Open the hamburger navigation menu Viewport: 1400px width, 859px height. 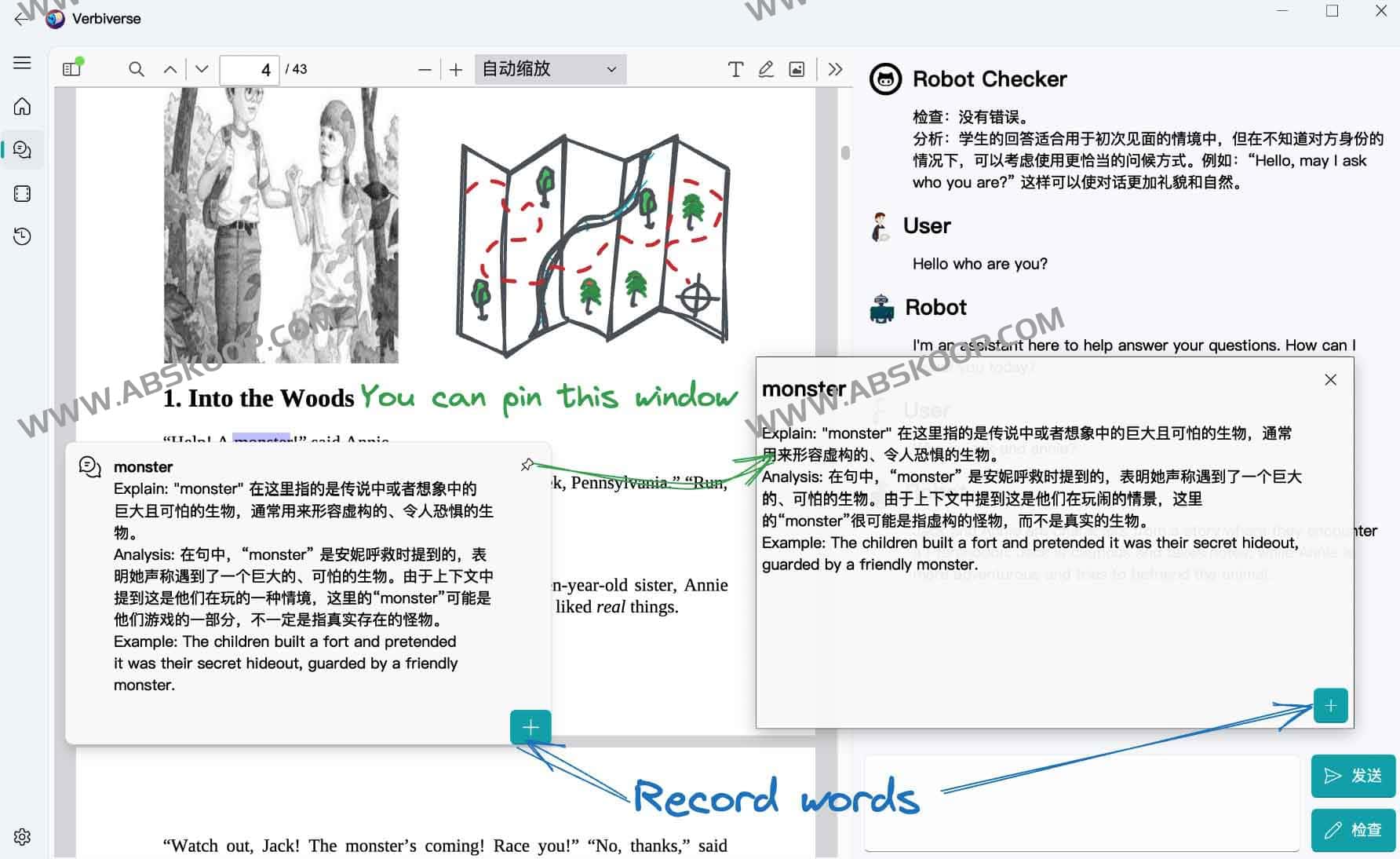coord(22,63)
